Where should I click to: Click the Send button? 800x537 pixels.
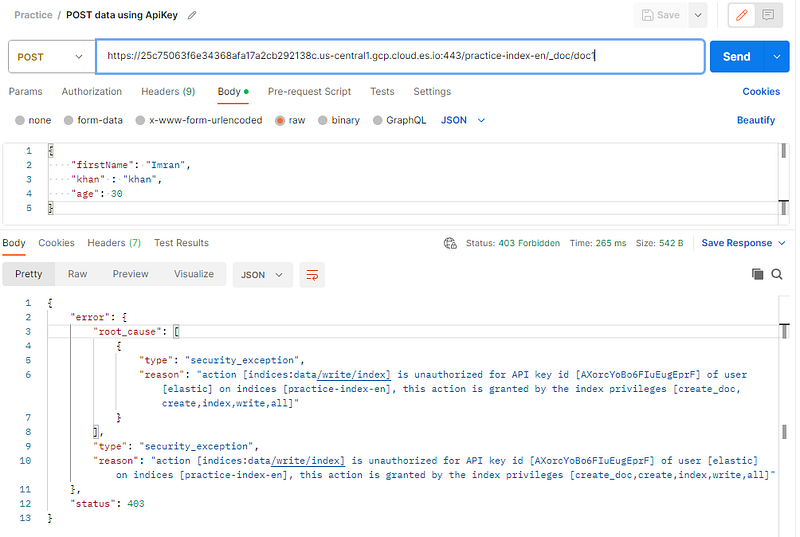736,57
